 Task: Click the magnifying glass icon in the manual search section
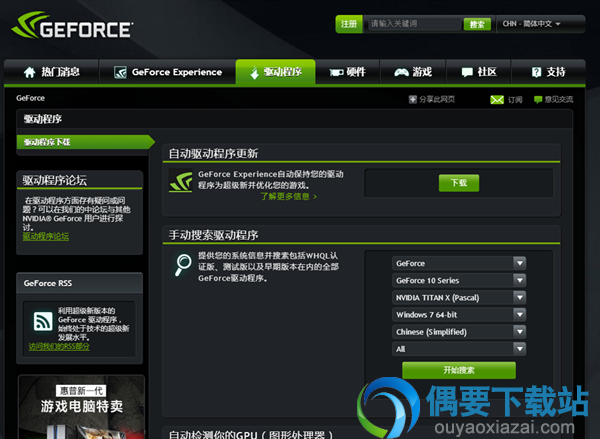point(183,265)
